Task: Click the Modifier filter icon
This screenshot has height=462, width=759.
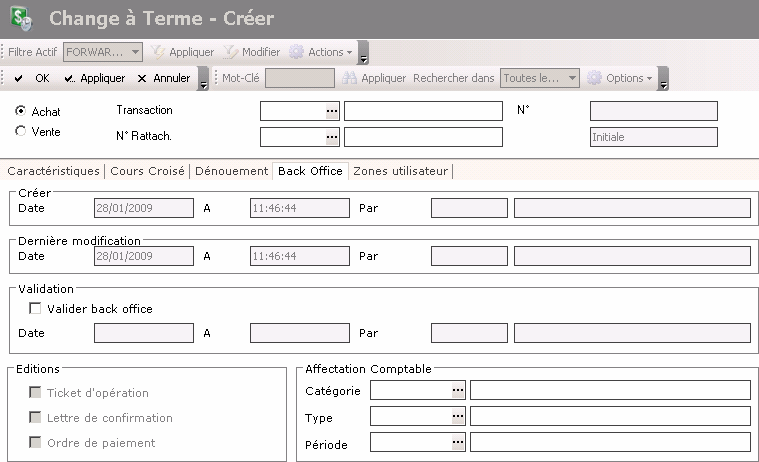Action: pos(231,52)
